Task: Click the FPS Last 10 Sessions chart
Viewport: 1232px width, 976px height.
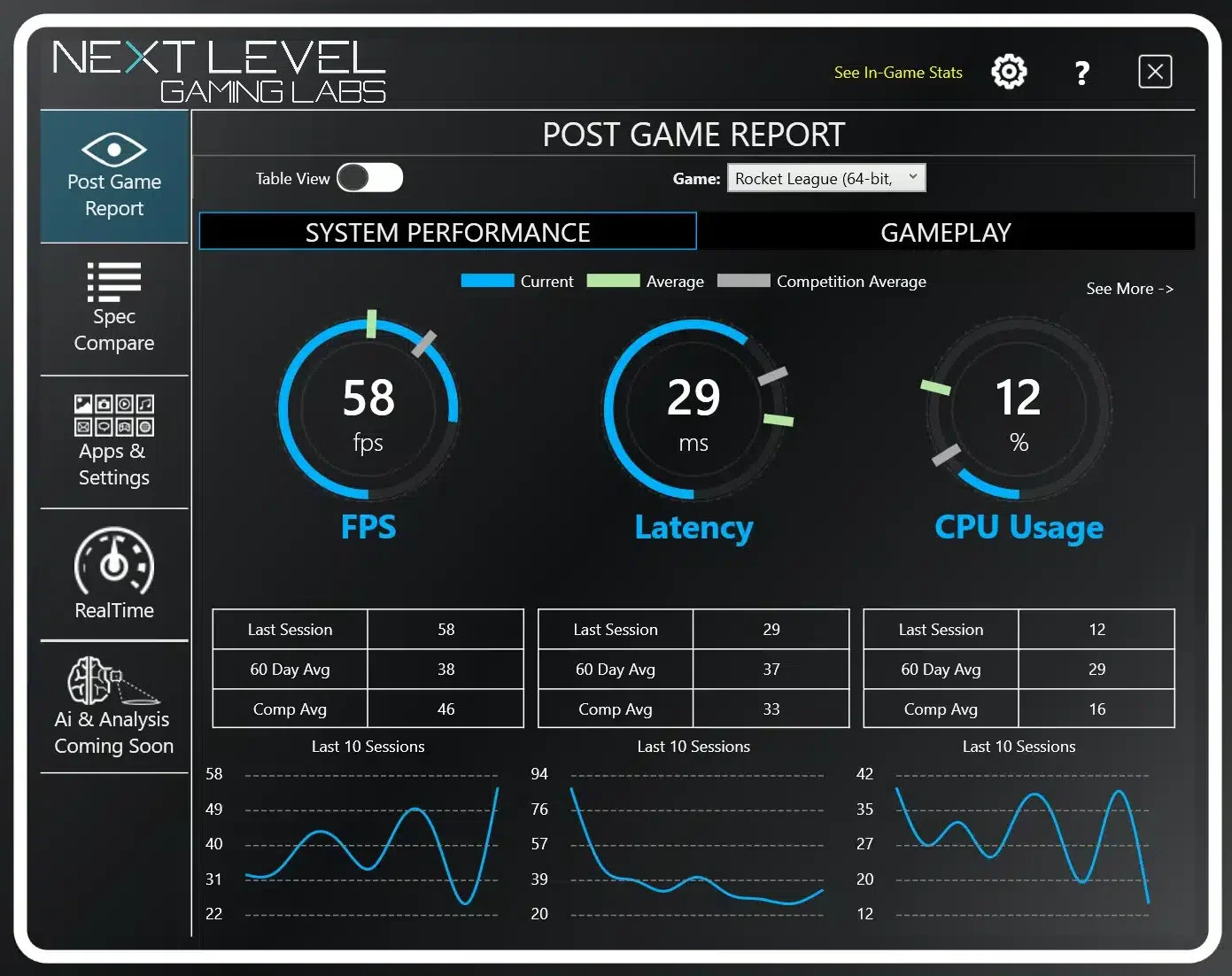Action: pyautogui.click(x=372, y=844)
